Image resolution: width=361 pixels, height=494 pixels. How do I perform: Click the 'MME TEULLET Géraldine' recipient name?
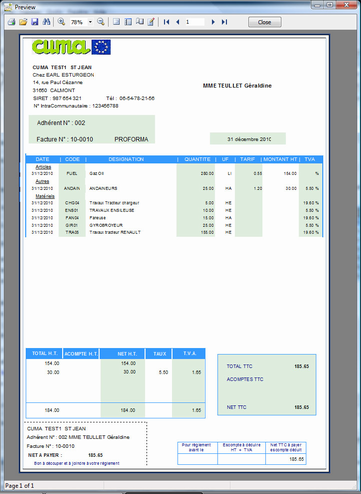tap(237, 86)
